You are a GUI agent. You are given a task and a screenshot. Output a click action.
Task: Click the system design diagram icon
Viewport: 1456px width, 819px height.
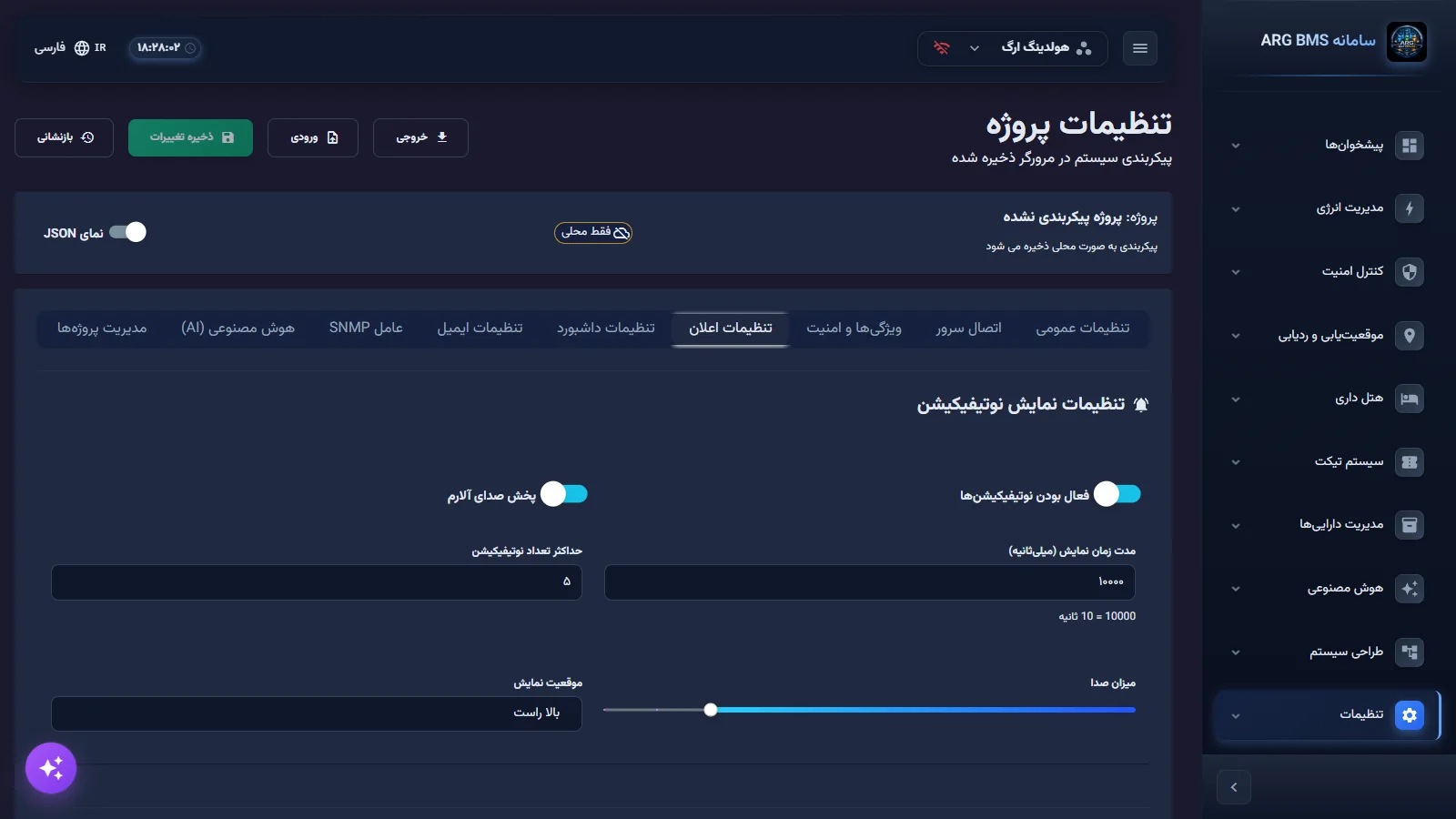point(1410,652)
